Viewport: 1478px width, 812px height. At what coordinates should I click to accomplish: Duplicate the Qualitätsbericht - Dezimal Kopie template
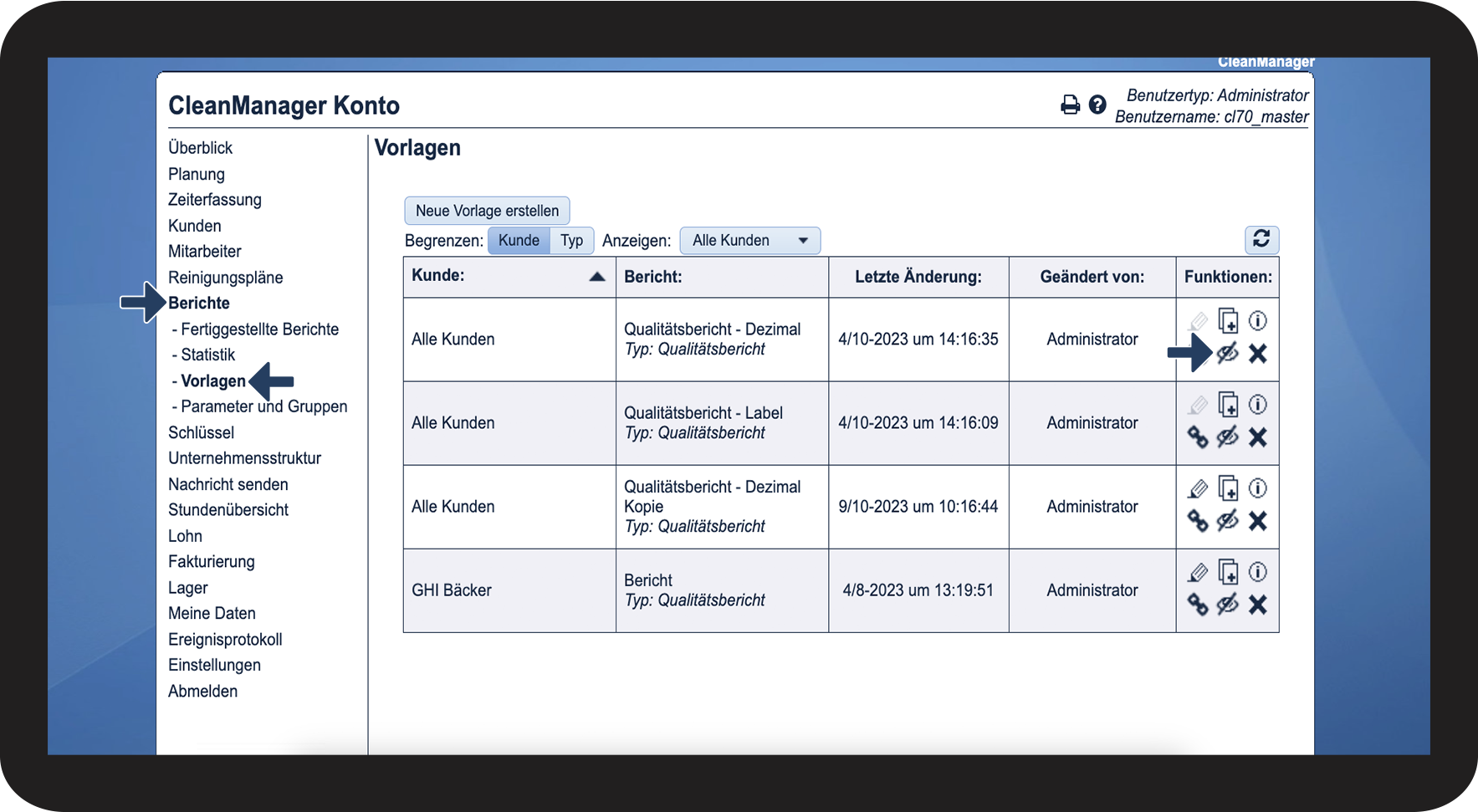click(x=1228, y=488)
